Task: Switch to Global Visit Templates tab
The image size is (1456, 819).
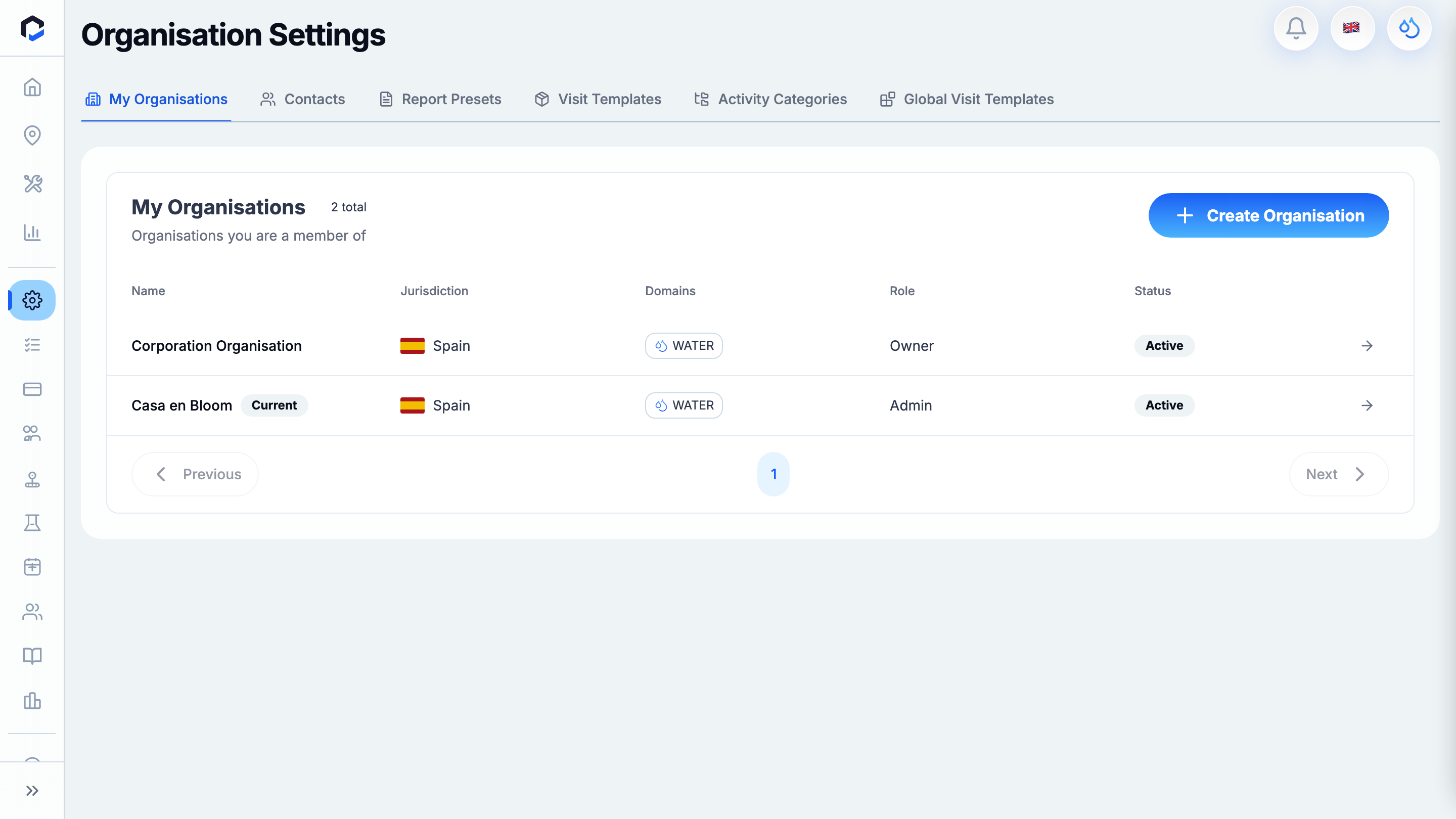Action: tap(967, 99)
